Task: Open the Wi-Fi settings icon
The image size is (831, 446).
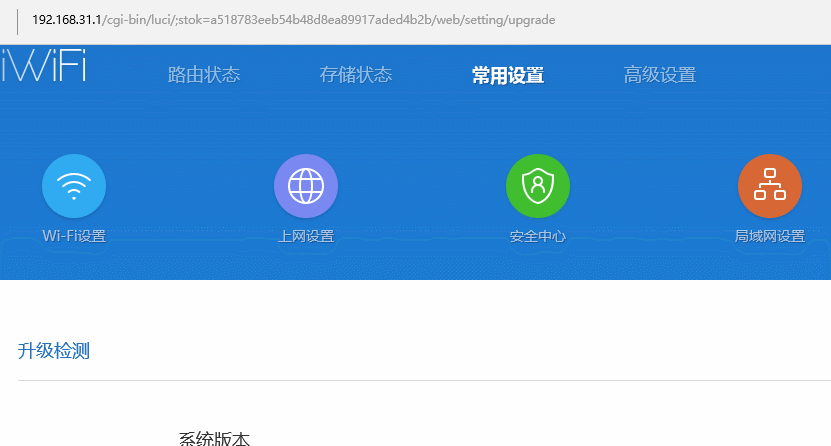Action: coord(74,186)
